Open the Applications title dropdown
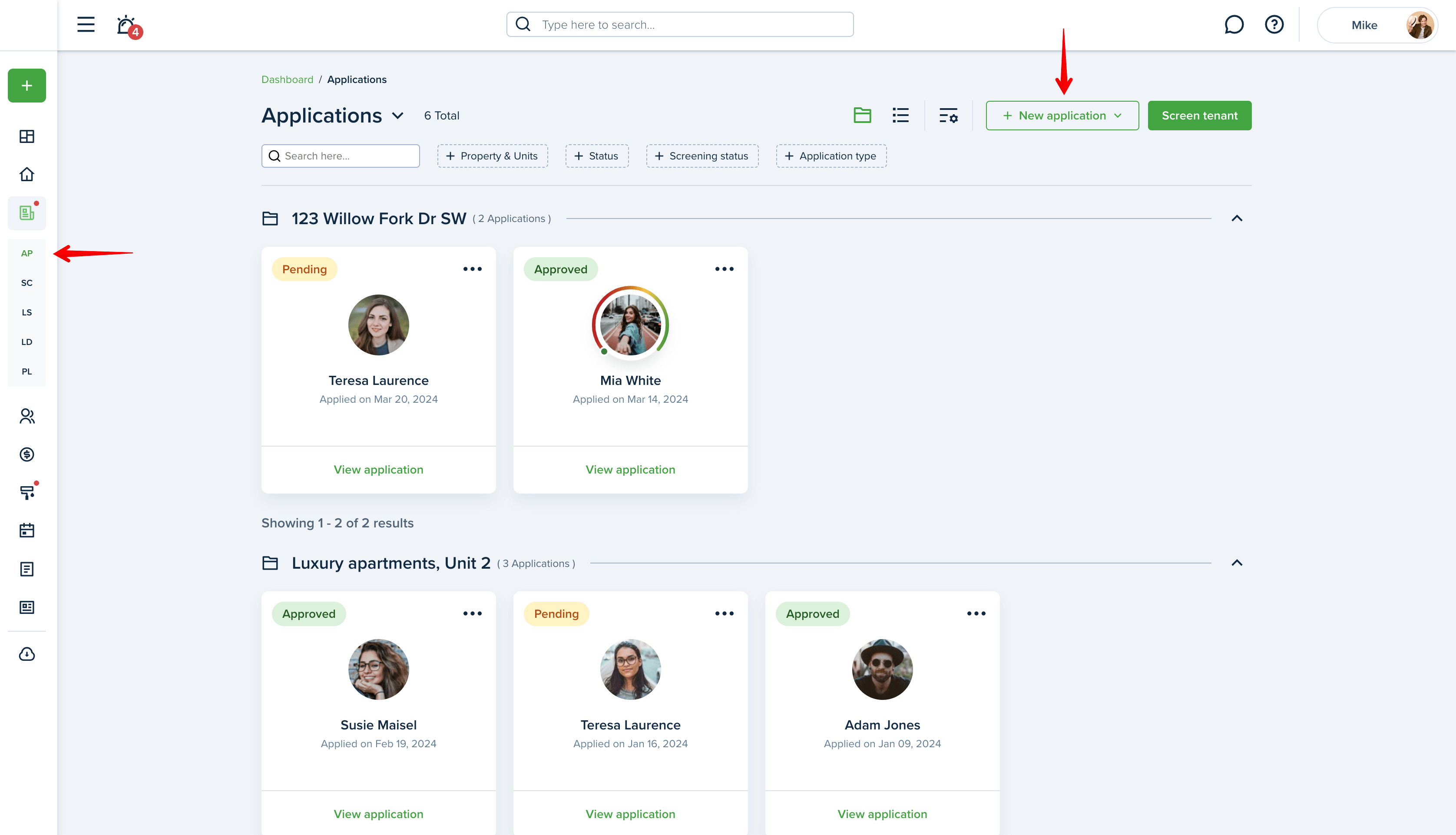 [397, 116]
